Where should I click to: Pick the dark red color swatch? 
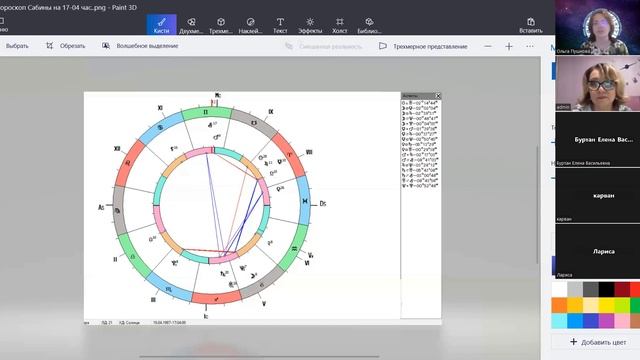pos(622,289)
